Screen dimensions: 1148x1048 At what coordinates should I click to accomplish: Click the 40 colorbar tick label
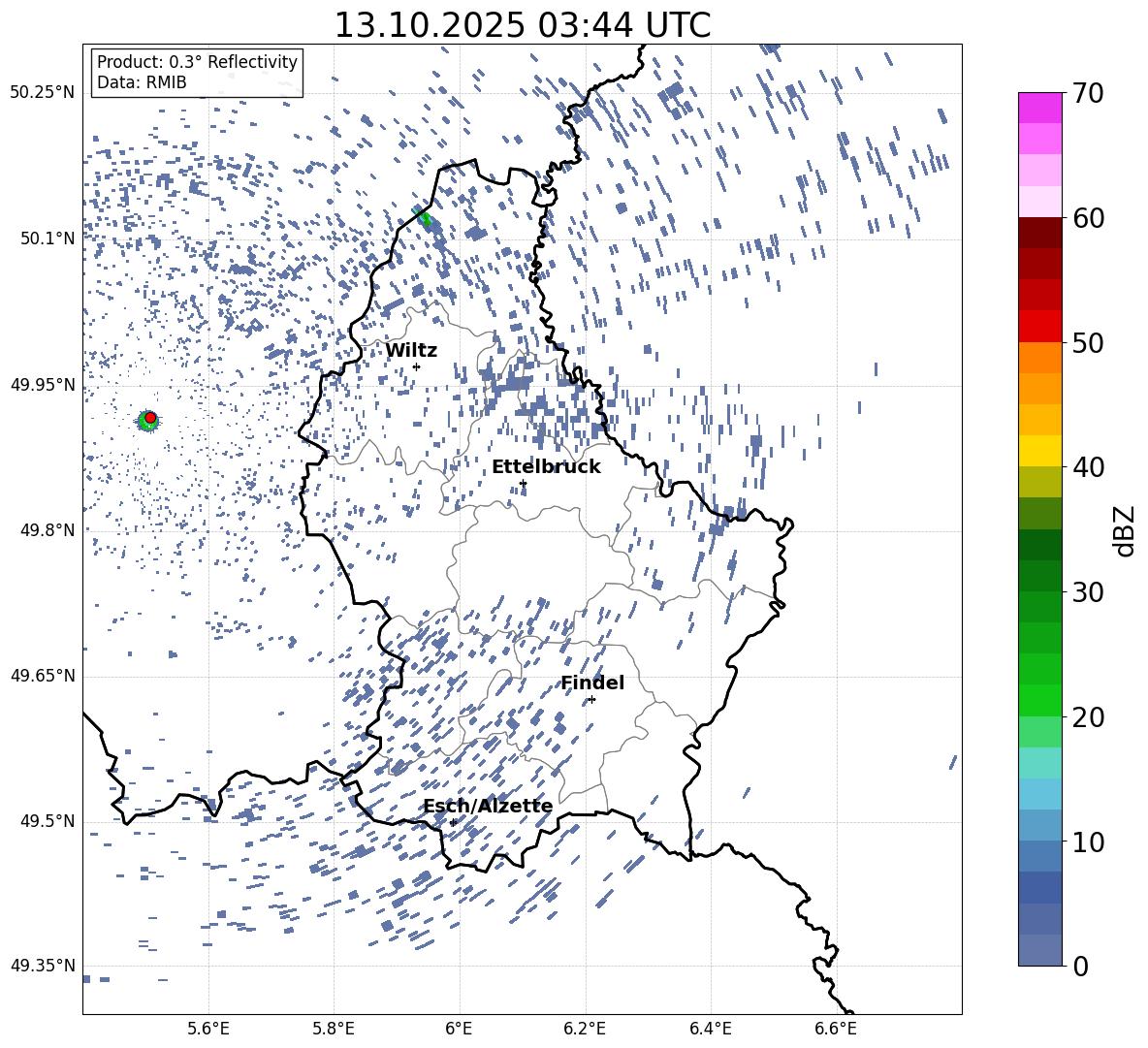(1088, 467)
